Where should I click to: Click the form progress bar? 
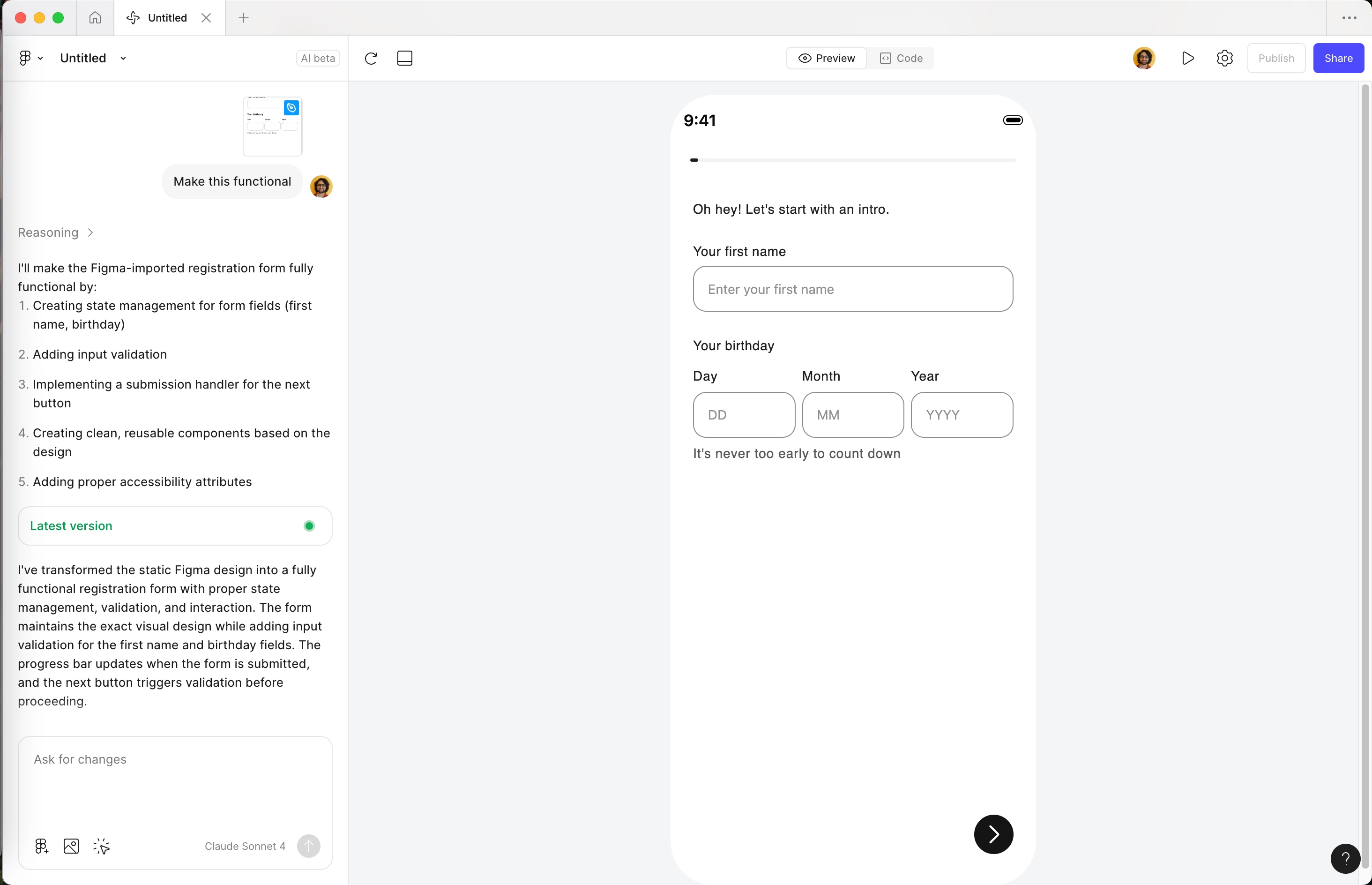(853, 160)
